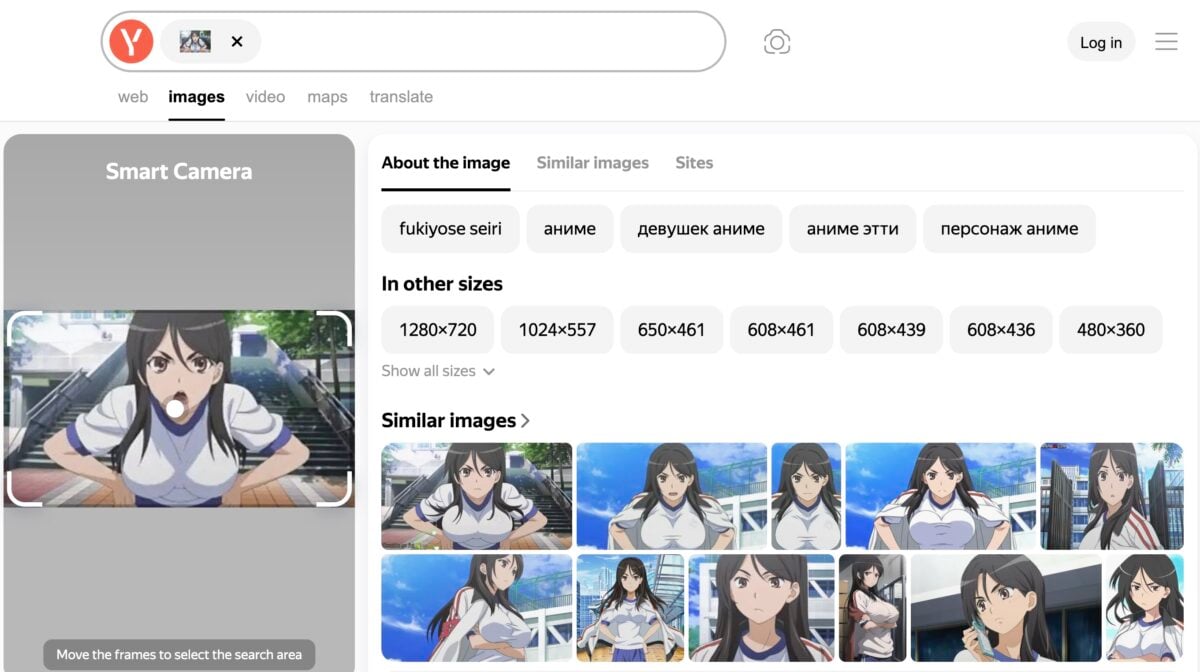This screenshot has height=672, width=1200.
Task: Click the "fukiyose seiri" tag
Action: tap(449, 228)
